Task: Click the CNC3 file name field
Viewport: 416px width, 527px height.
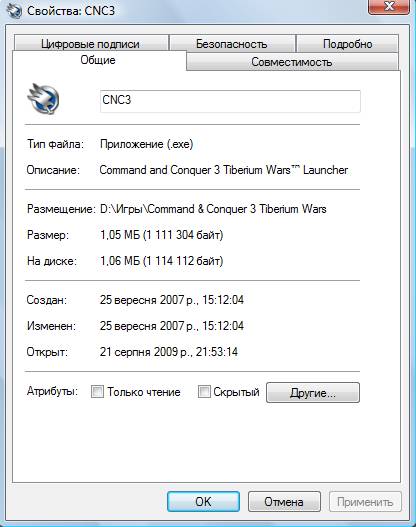Action: coord(230,101)
